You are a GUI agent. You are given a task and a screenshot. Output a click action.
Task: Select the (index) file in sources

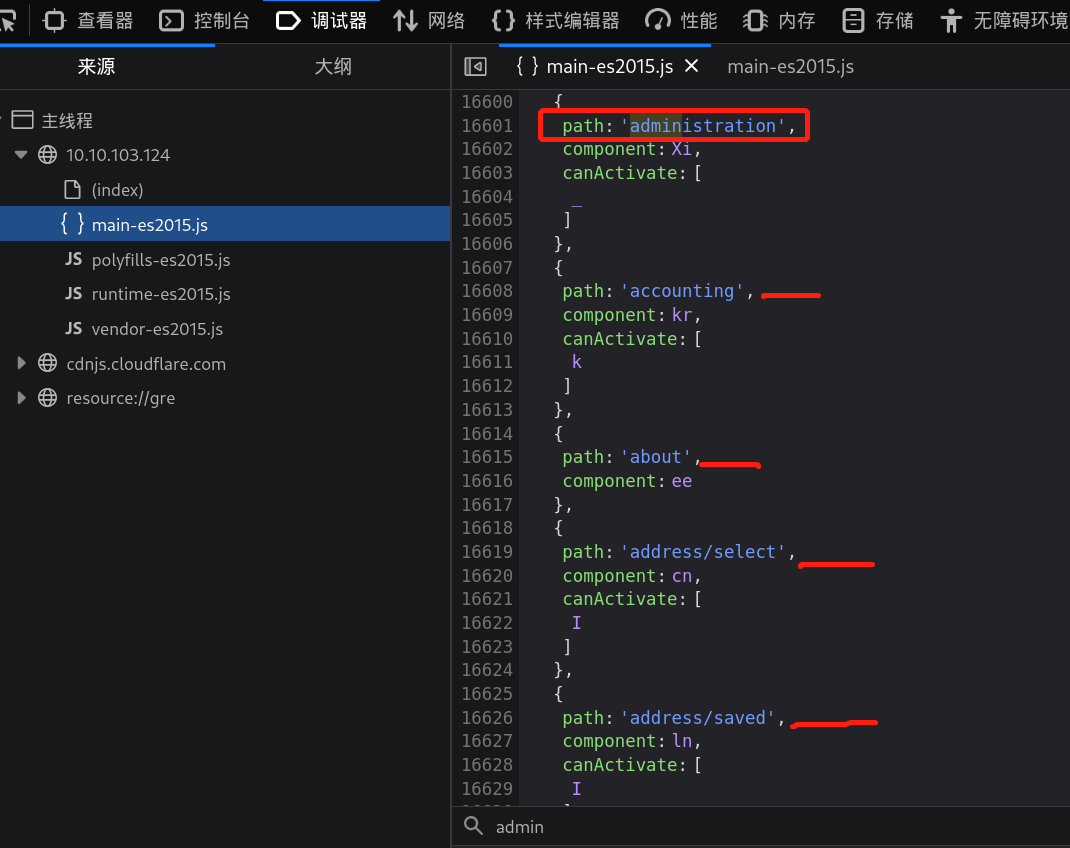tap(117, 190)
